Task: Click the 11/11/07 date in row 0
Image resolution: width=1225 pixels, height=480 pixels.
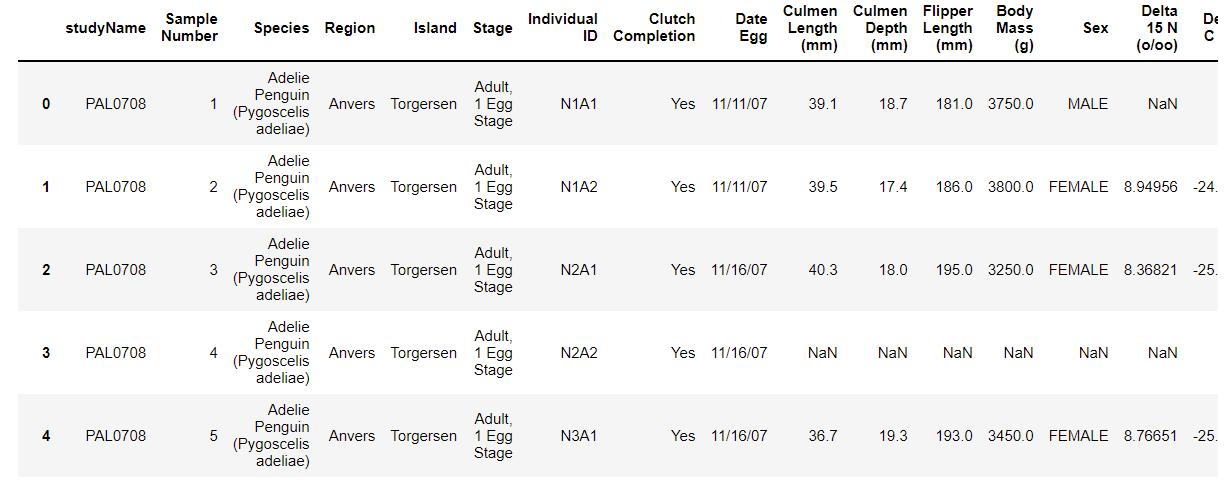Action: (739, 104)
